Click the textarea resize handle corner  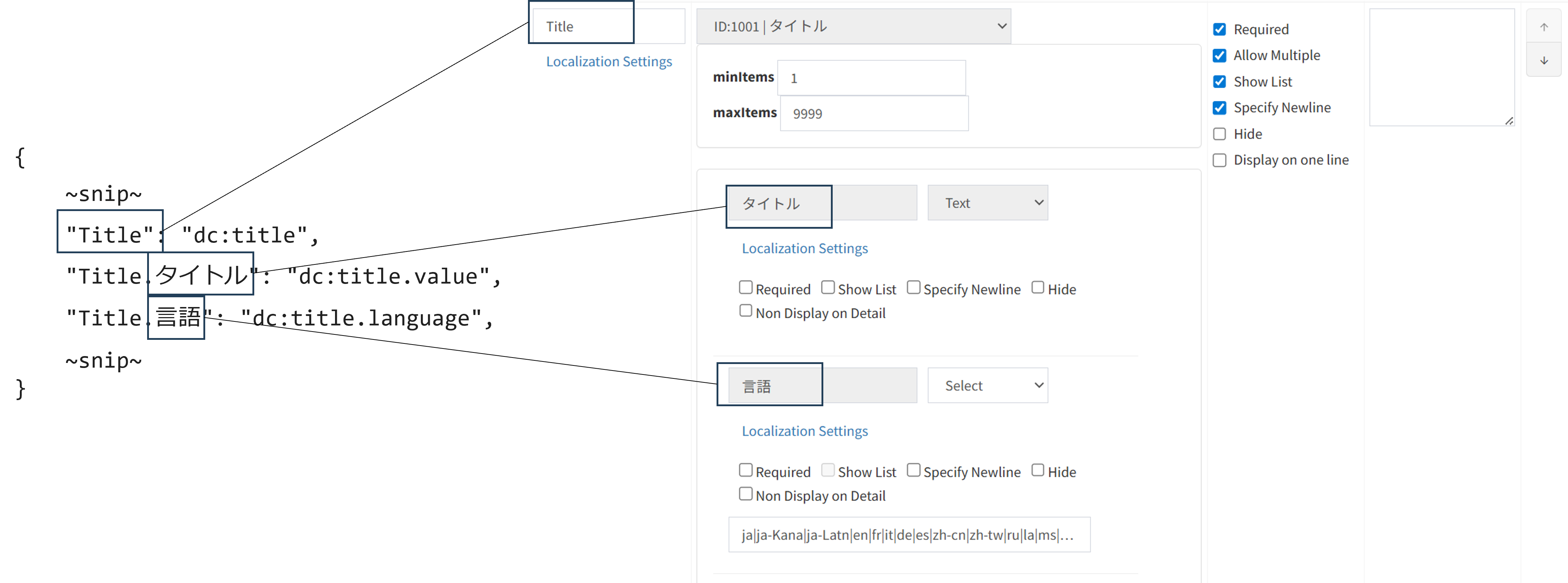1509,120
